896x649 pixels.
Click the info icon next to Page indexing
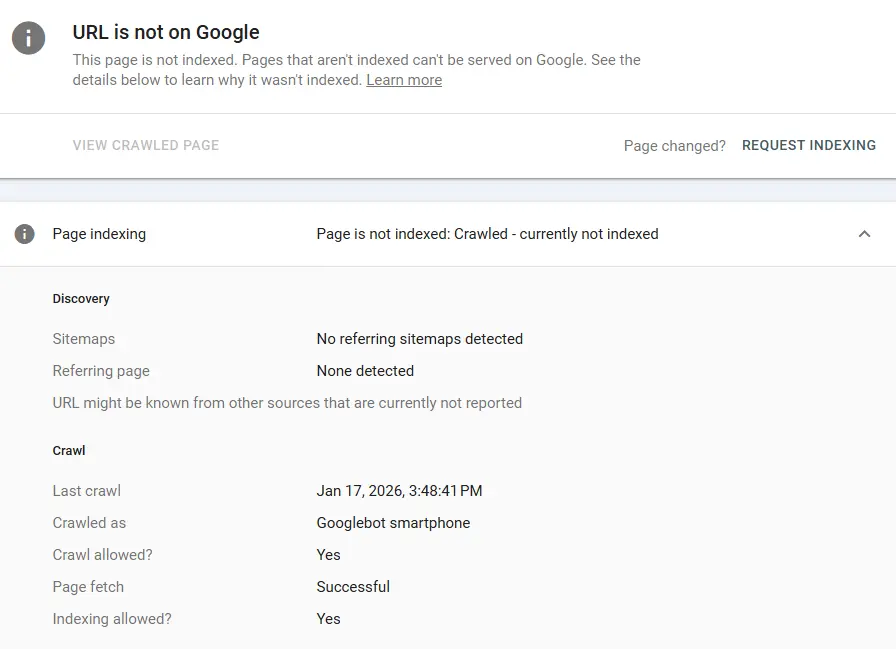[25, 234]
